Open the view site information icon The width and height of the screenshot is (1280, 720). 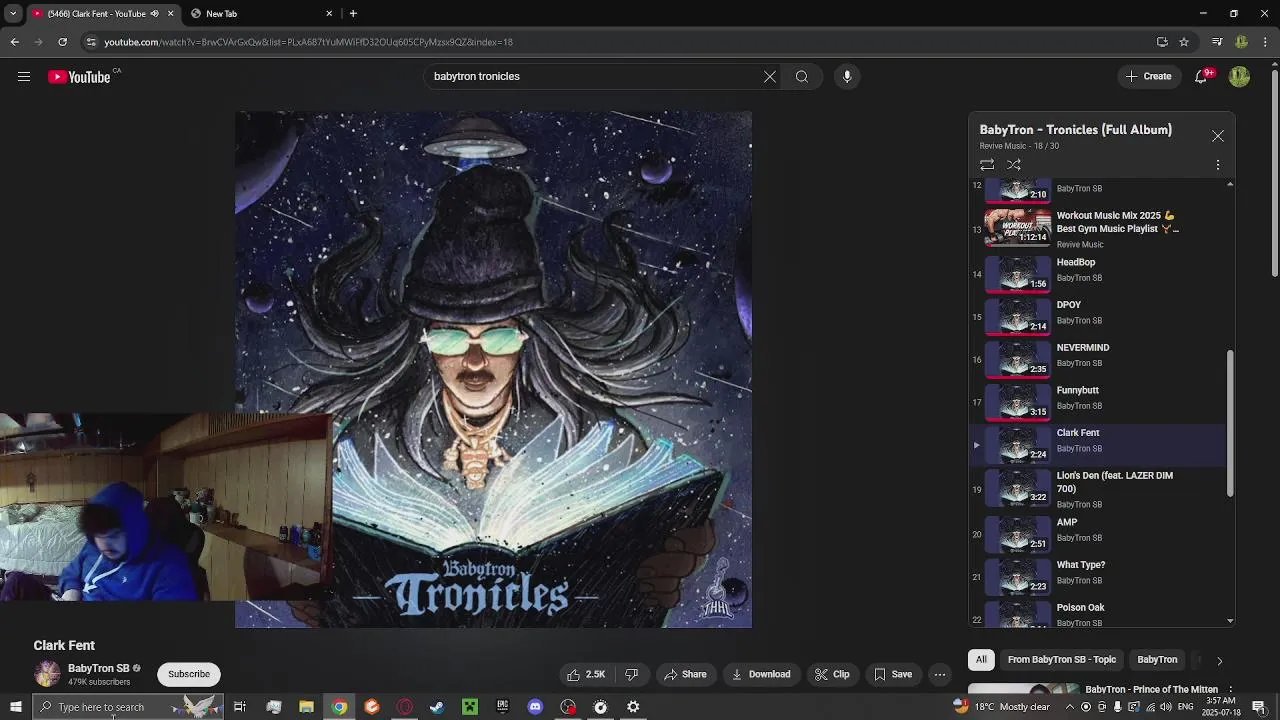91,42
